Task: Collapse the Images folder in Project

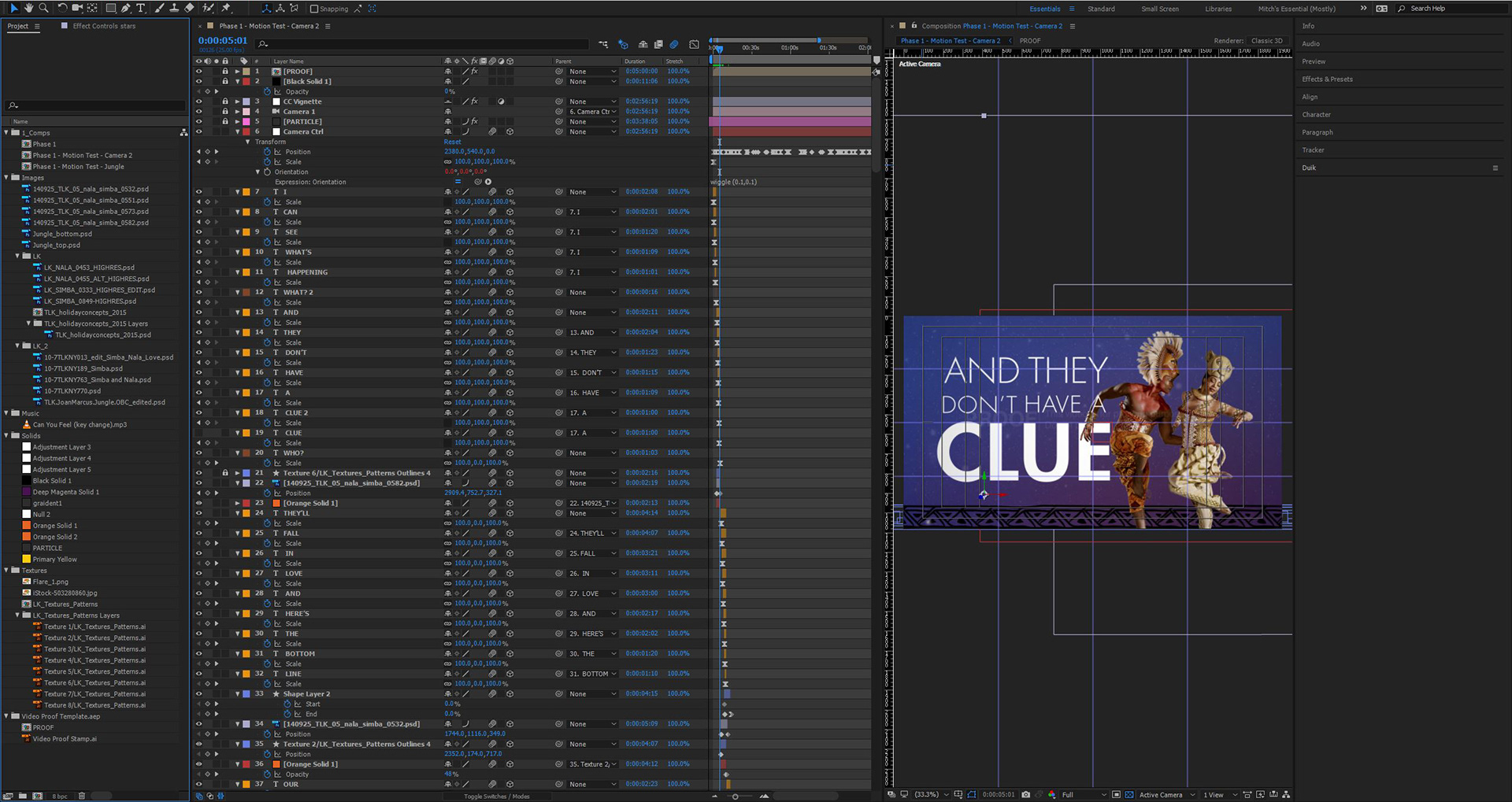Action: 7,178
